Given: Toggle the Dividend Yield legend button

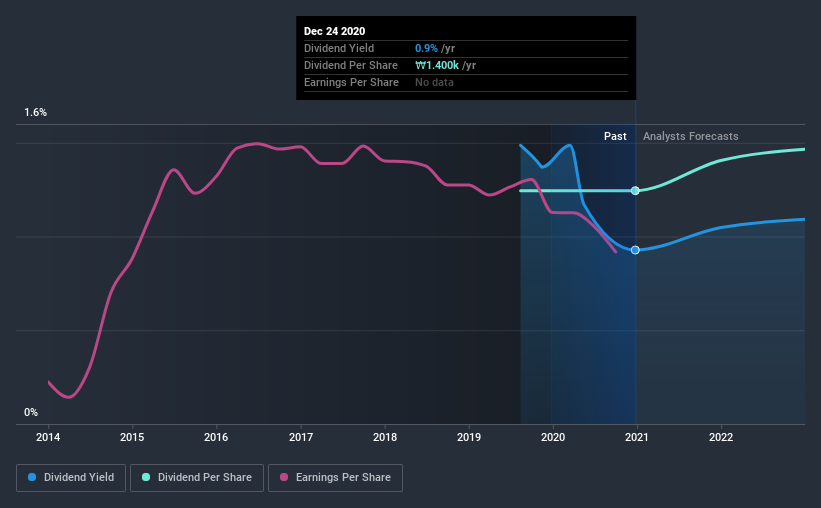Looking at the screenshot, I should [x=71, y=478].
